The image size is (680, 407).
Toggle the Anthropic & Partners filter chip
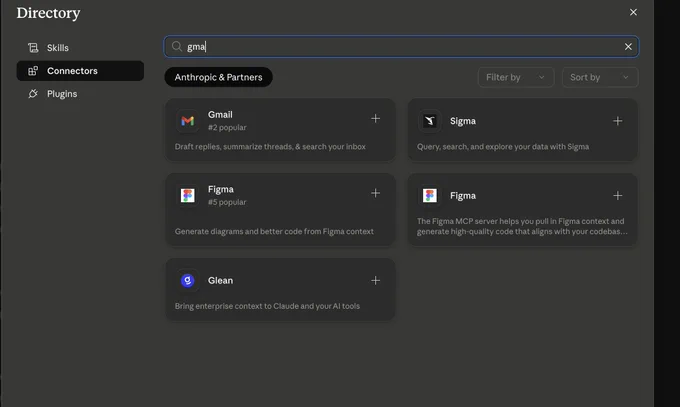219,77
